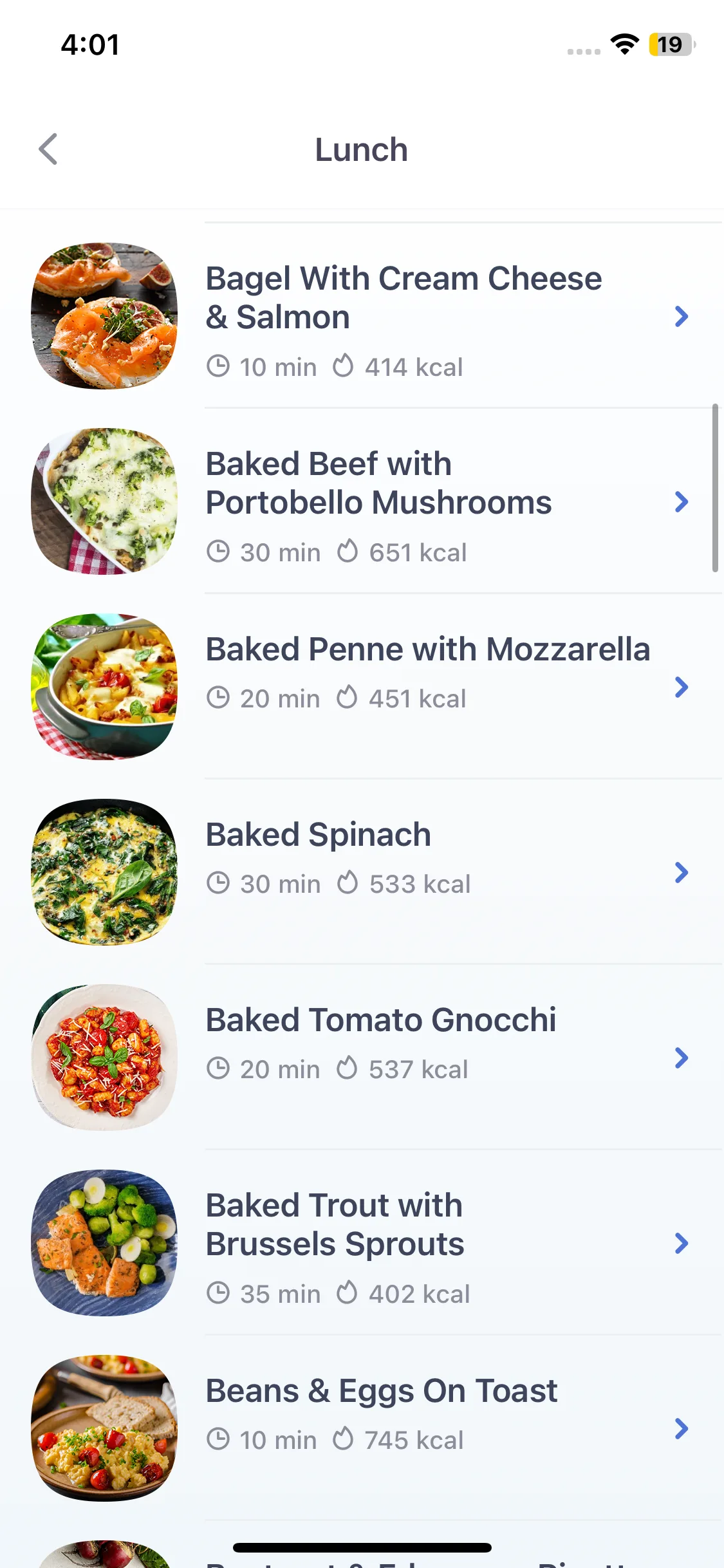Image resolution: width=724 pixels, height=1568 pixels.
Task: Tap the Wi-Fi status icon
Action: (625, 44)
